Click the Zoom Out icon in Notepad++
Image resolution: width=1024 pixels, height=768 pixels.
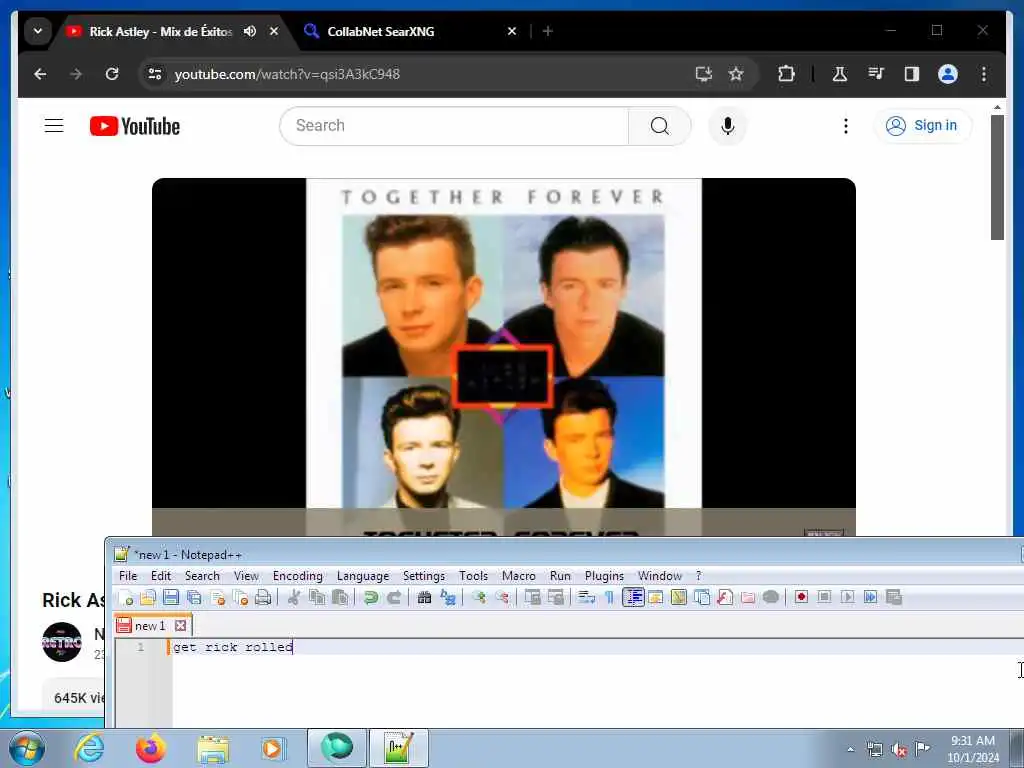502,598
